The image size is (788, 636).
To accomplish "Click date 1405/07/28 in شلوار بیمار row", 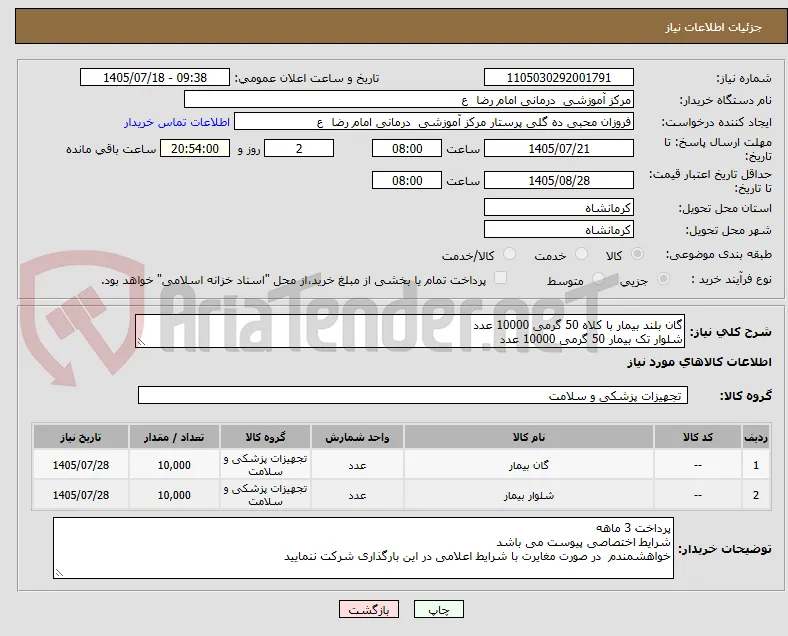I will click(x=80, y=495).
